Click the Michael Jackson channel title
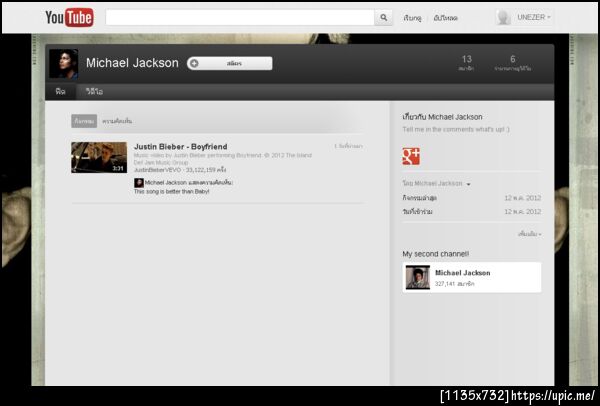Viewport: 600px width, 406px height. [x=132, y=63]
